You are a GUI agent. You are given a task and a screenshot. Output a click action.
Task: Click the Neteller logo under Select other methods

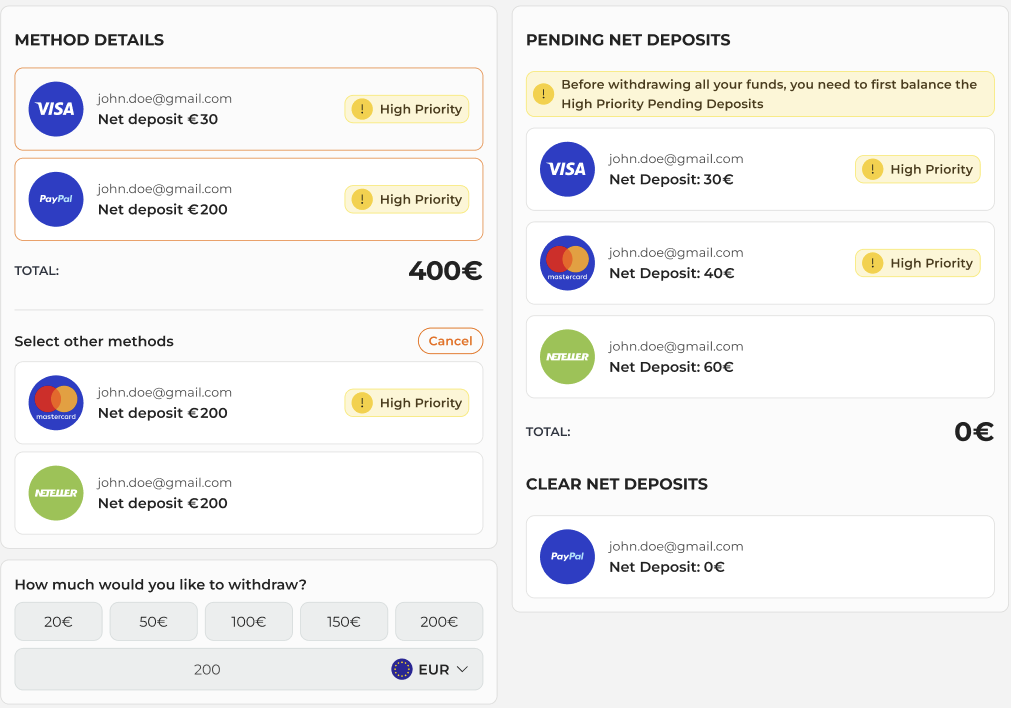(x=56, y=493)
